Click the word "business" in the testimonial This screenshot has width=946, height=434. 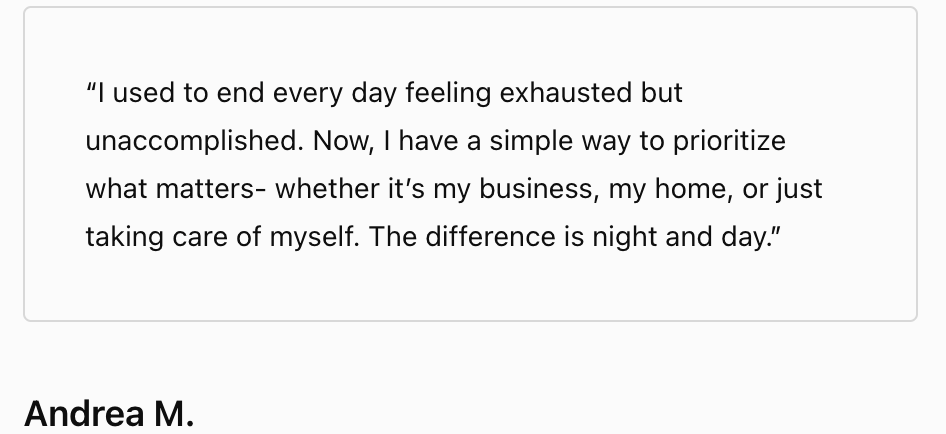(x=536, y=189)
